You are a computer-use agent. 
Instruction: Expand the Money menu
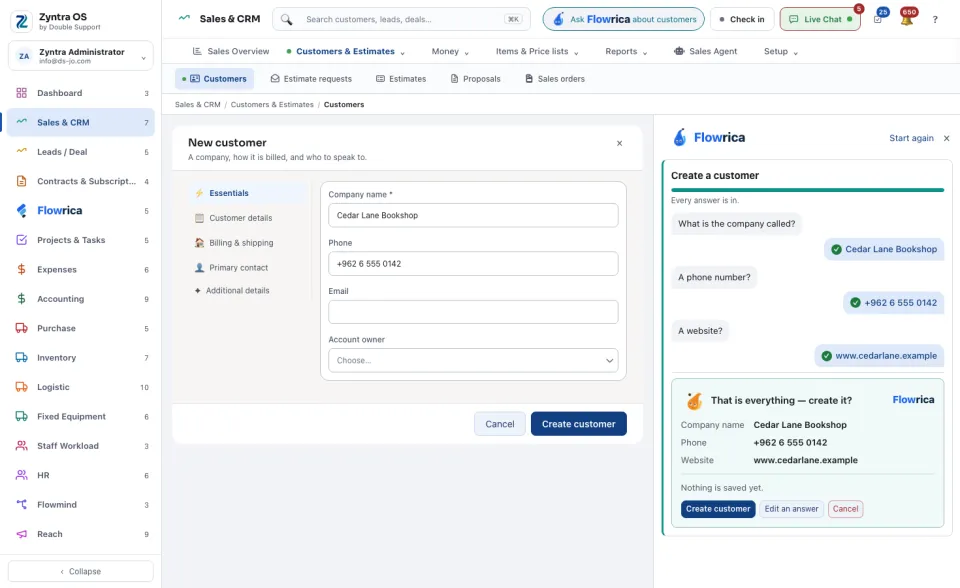450,51
